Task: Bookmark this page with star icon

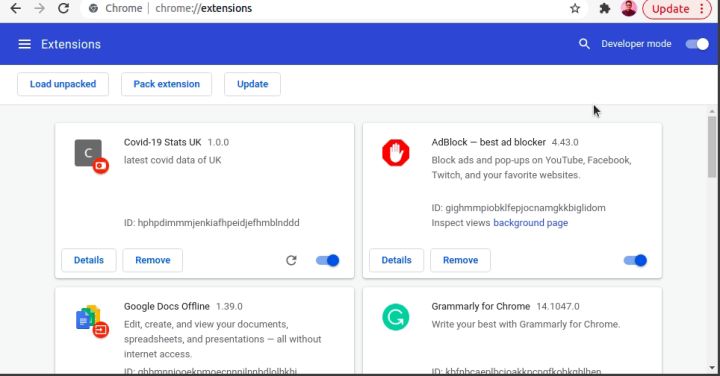Action: [x=575, y=8]
